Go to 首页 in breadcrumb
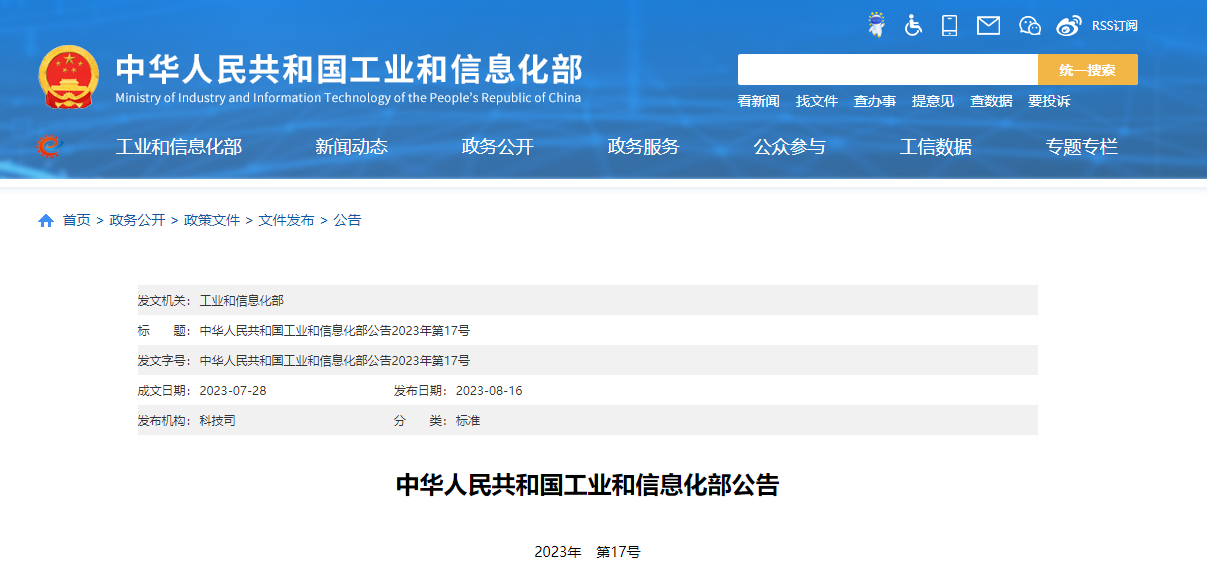The height and width of the screenshot is (582, 1207). pyautogui.click(x=77, y=220)
